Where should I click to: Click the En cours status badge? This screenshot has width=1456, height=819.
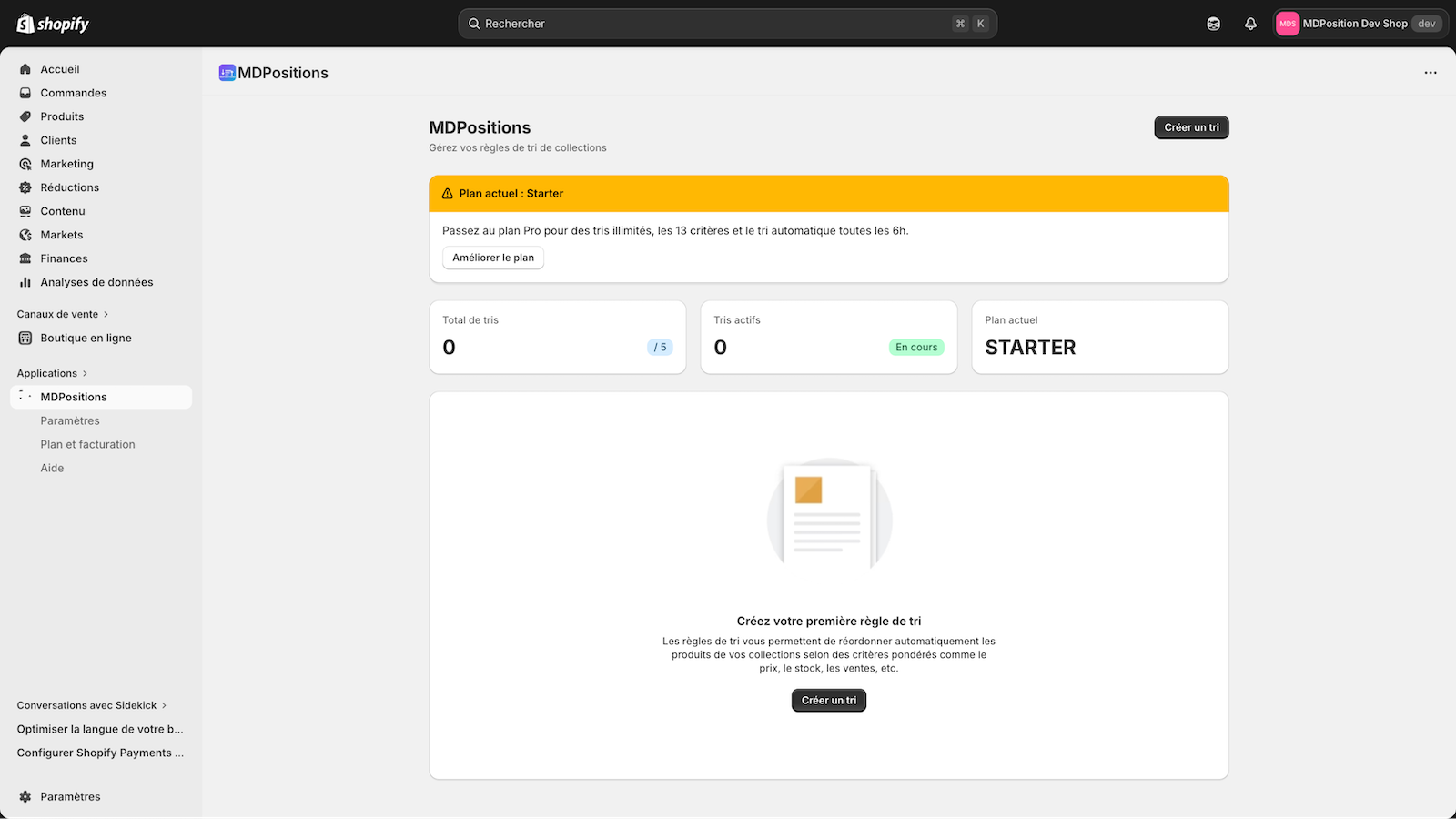(915, 347)
